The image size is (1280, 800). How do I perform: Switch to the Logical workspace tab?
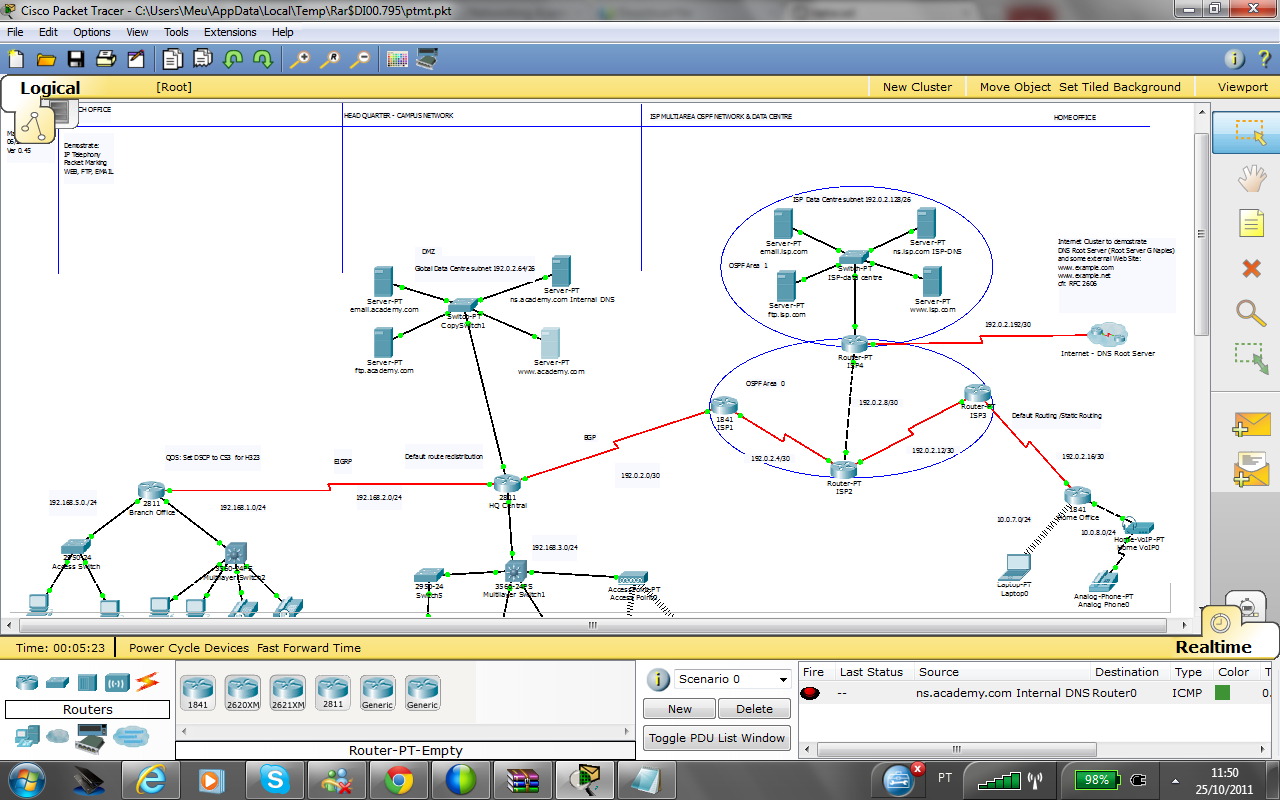tap(50, 88)
